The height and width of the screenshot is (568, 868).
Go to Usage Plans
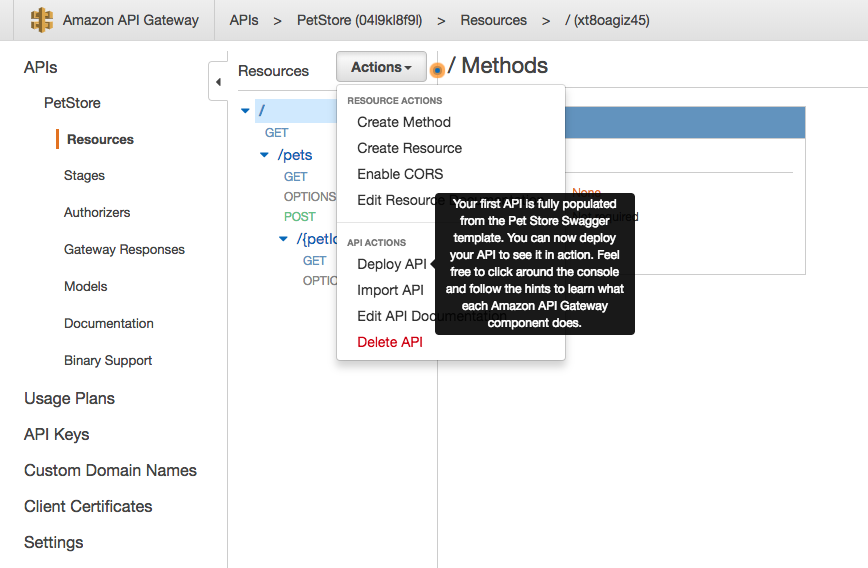pyautogui.click(x=69, y=399)
